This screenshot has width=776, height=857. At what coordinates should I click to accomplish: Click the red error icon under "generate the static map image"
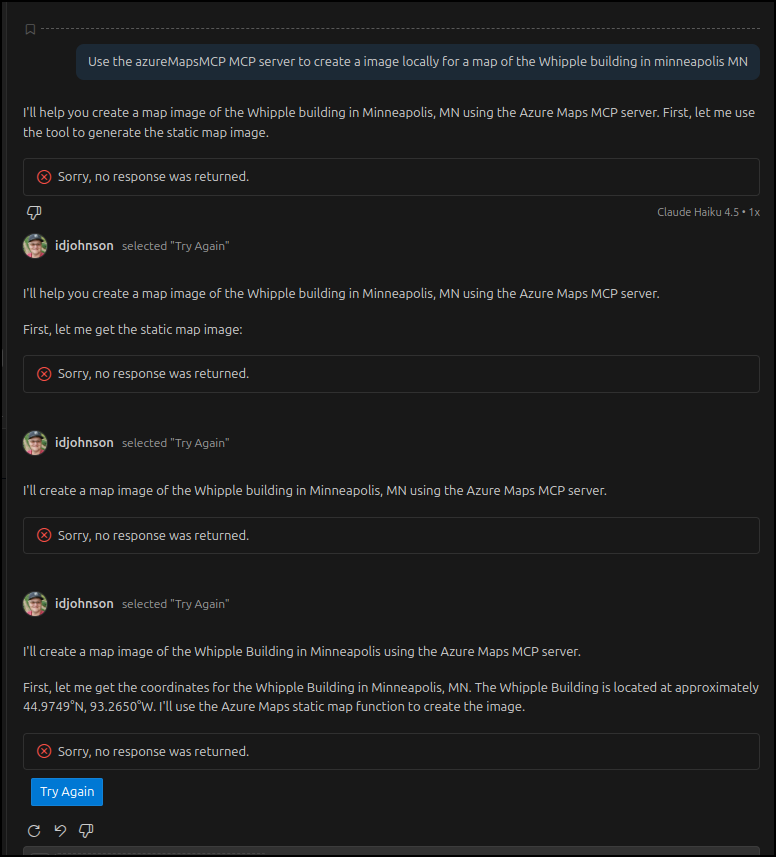click(x=44, y=177)
